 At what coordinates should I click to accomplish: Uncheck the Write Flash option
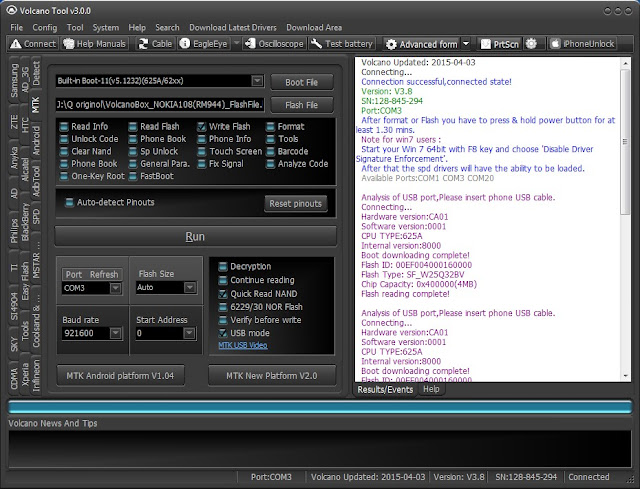(x=202, y=127)
